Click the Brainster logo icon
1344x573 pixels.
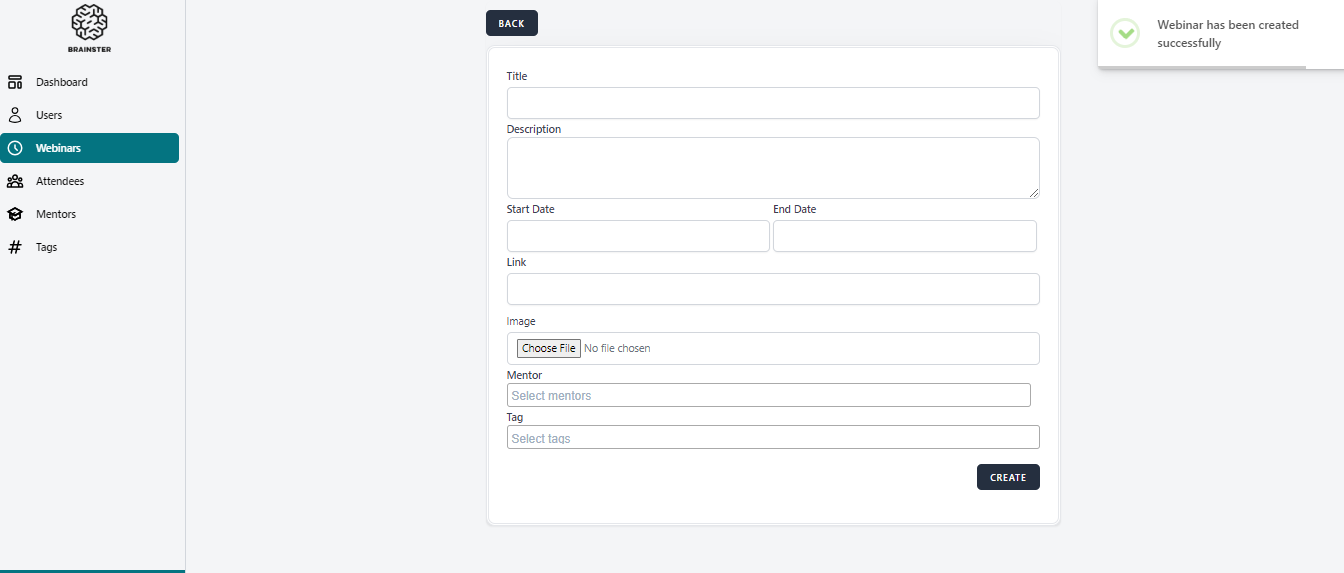click(x=90, y=23)
